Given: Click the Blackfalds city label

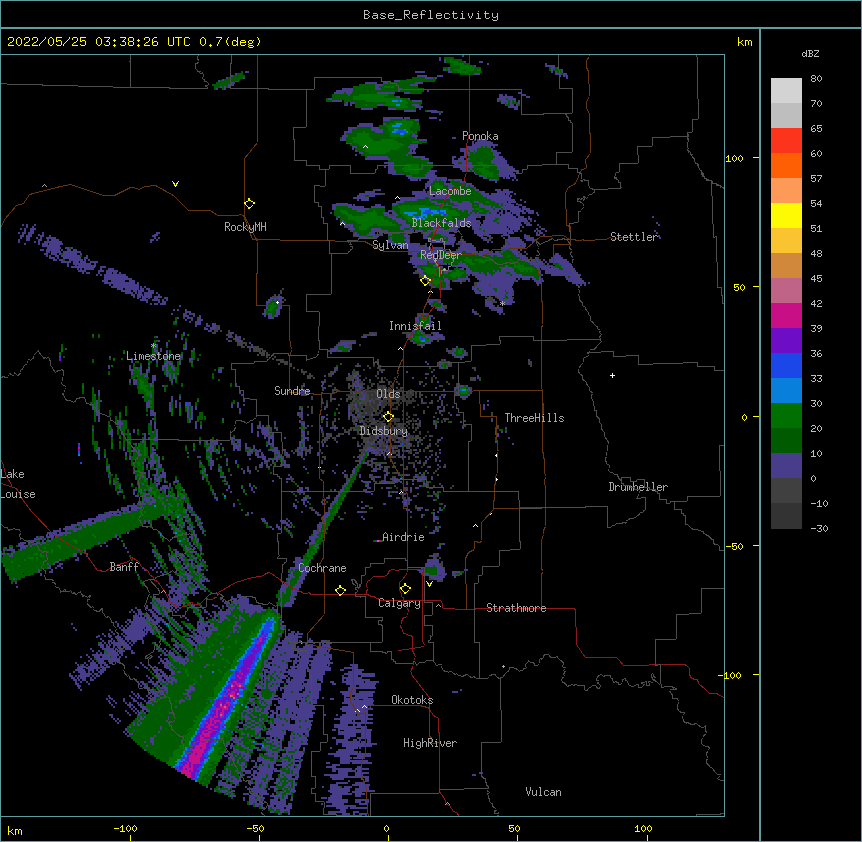Looking at the screenshot, I should (441, 223).
